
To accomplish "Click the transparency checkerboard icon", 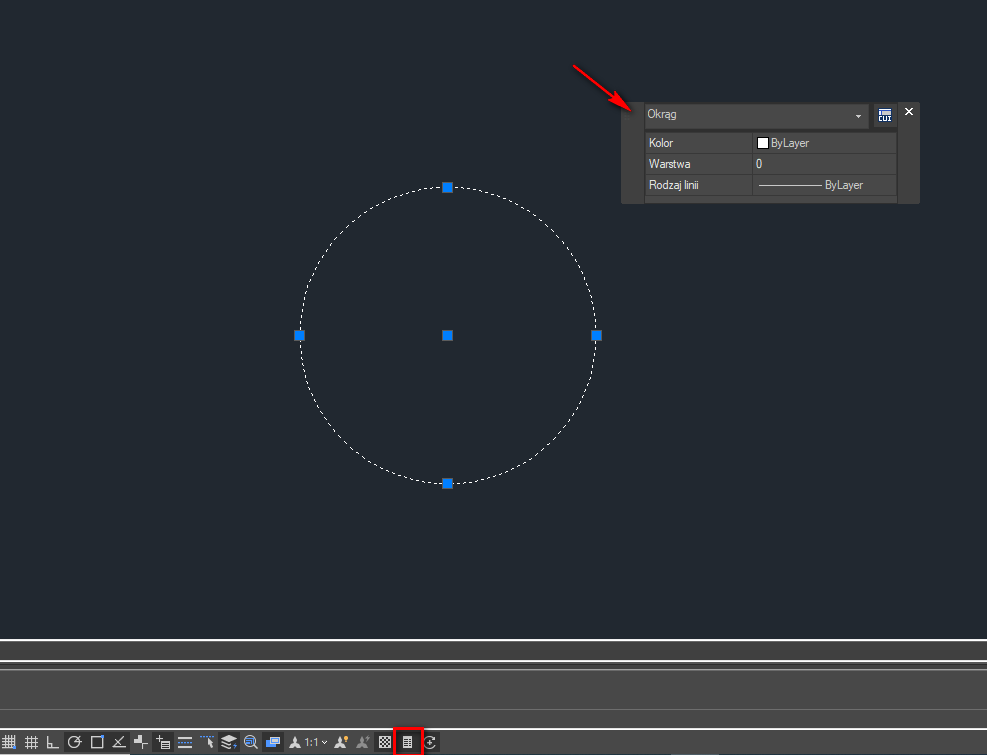I will coord(385,742).
